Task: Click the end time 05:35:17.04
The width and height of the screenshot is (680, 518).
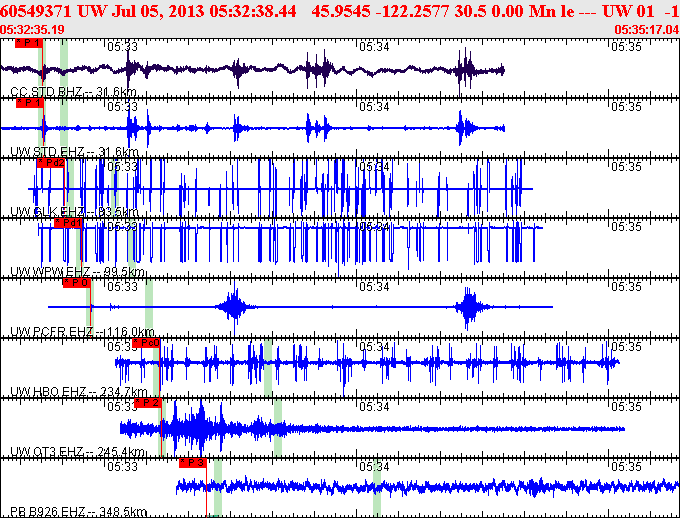Action: 647,30
